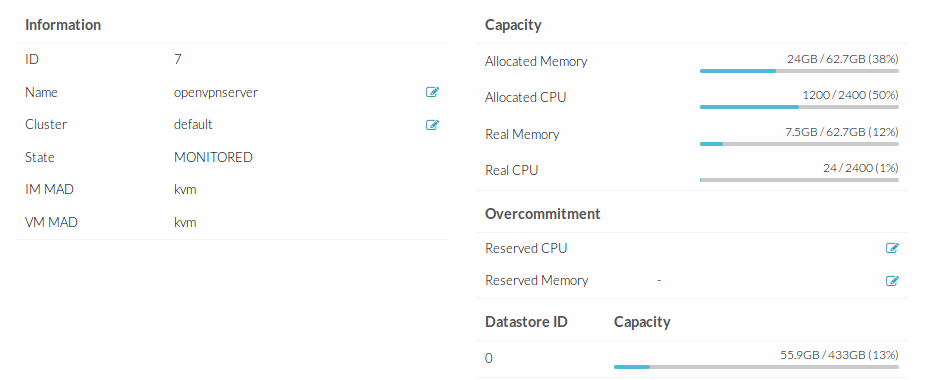This screenshot has width=951, height=380.
Task: Click the Datastore ID column header
Action: pos(526,322)
